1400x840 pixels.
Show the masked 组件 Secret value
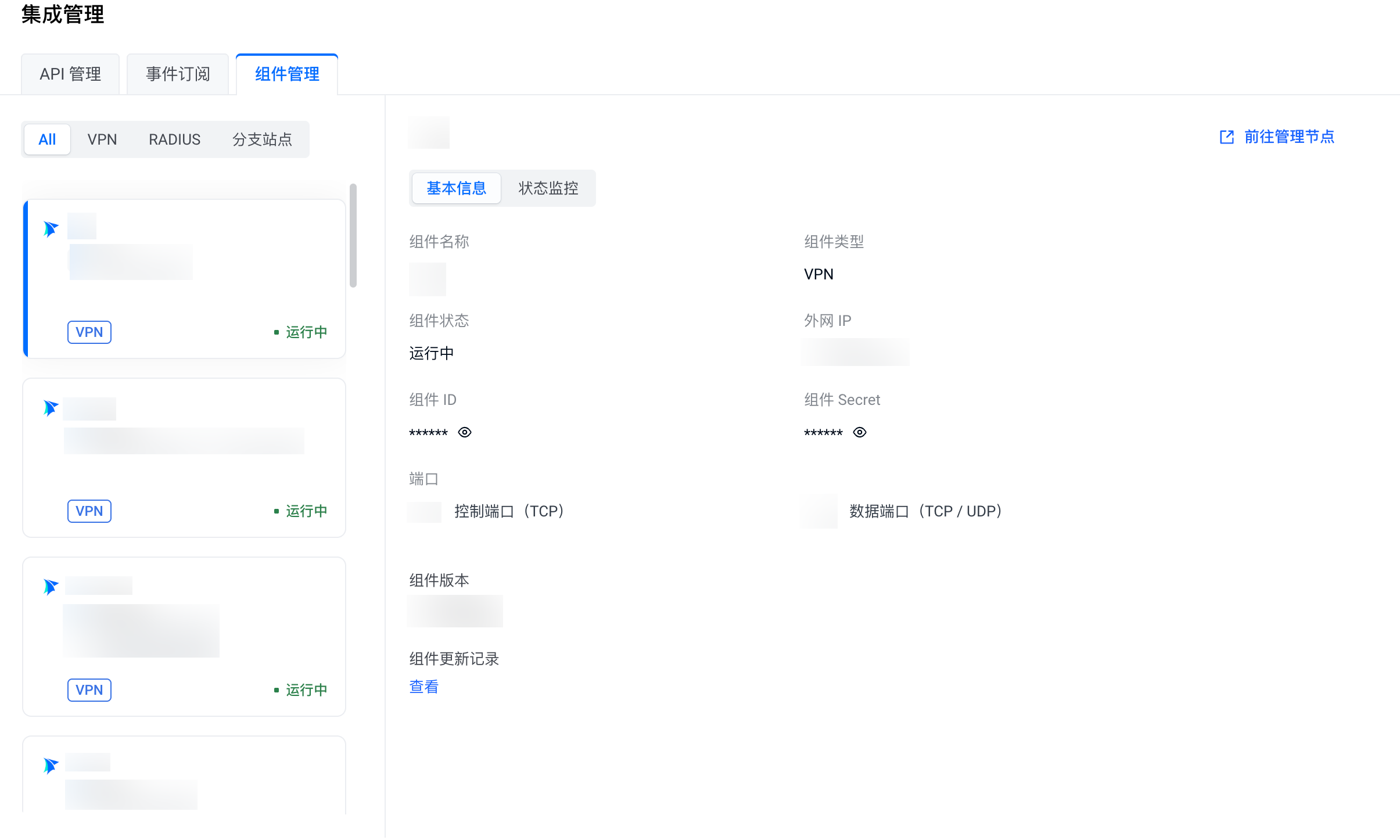(x=860, y=432)
